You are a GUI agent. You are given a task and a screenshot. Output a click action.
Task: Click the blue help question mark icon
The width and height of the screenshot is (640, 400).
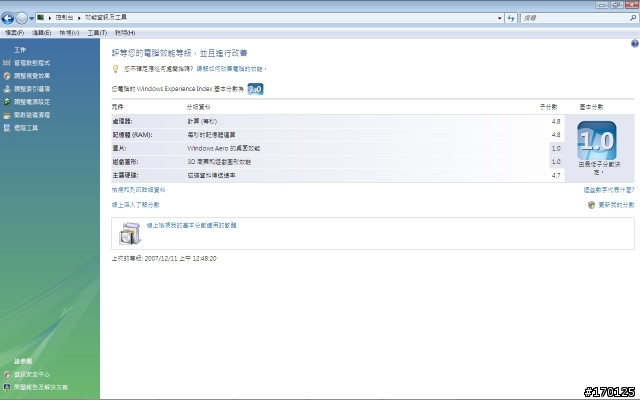(635, 43)
